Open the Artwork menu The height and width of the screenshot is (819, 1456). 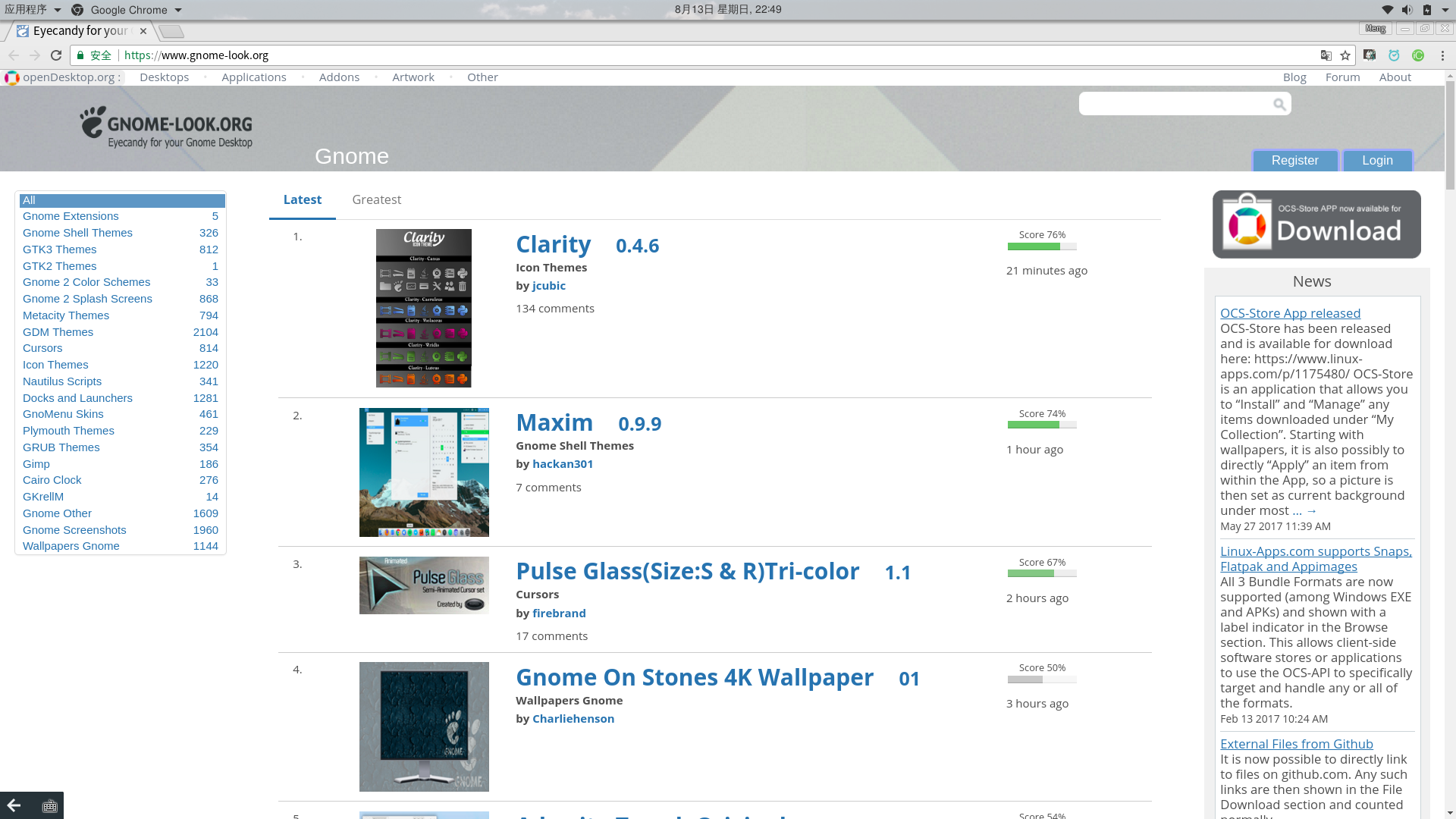(x=413, y=77)
